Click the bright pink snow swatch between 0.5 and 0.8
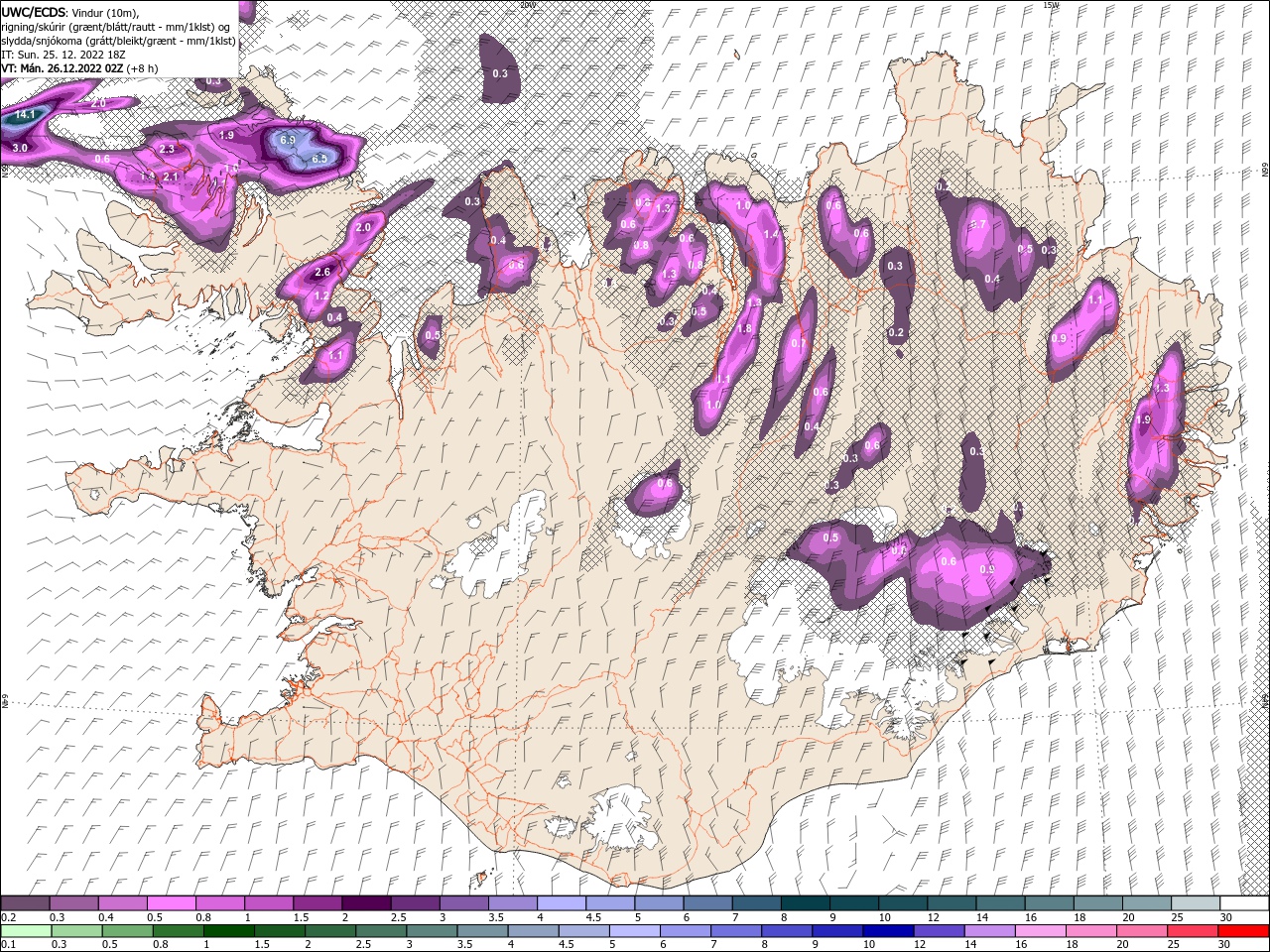The width and height of the screenshot is (1270, 952). click(x=171, y=903)
